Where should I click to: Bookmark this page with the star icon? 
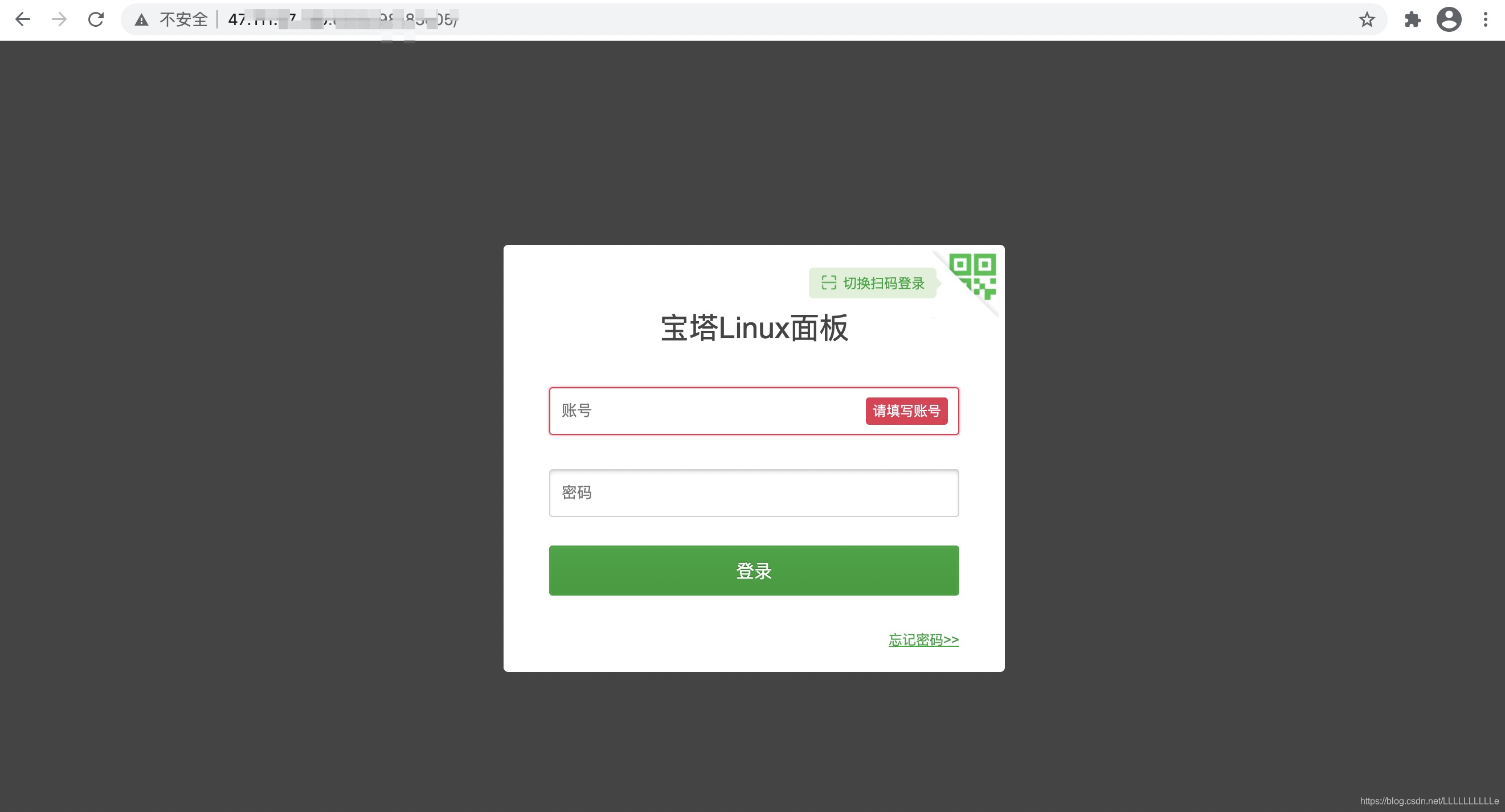1367,19
